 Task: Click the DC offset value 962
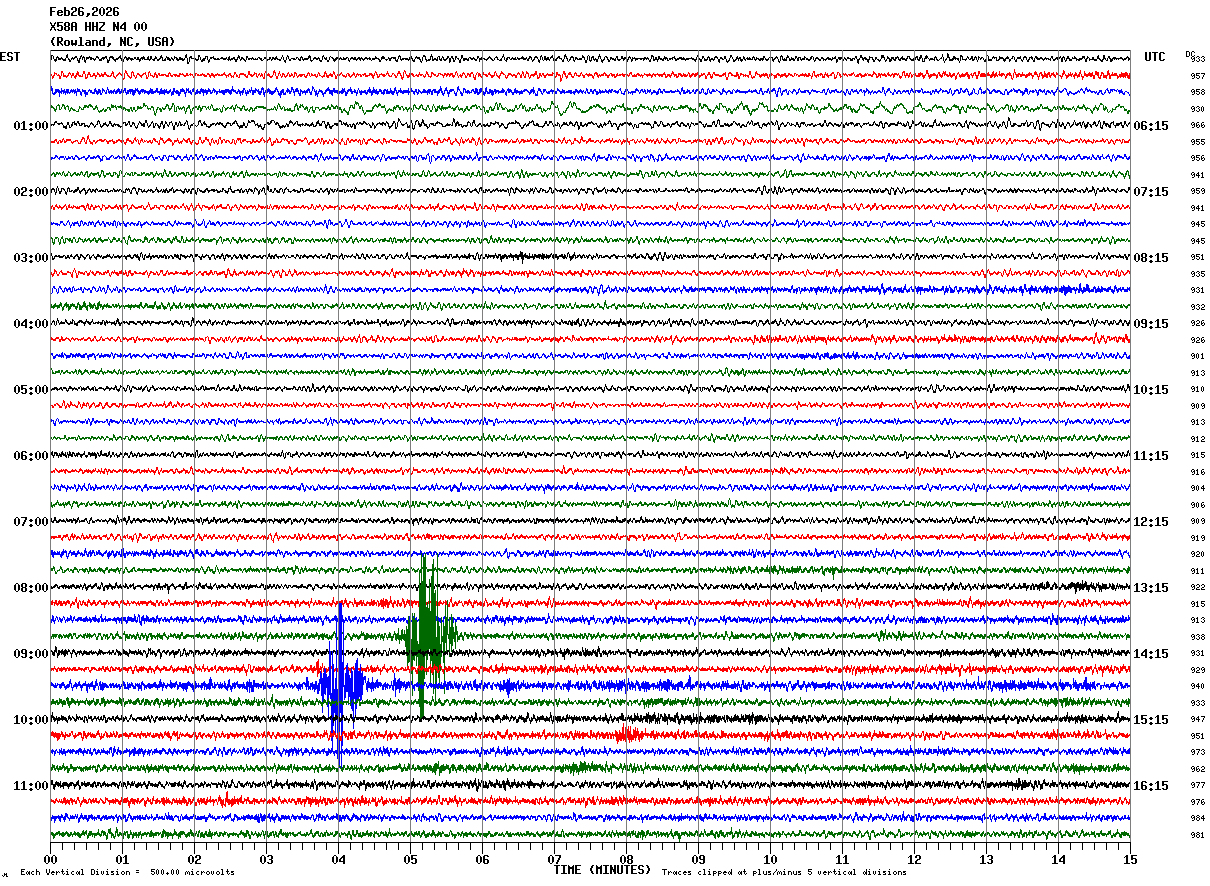[x=1197, y=769]
